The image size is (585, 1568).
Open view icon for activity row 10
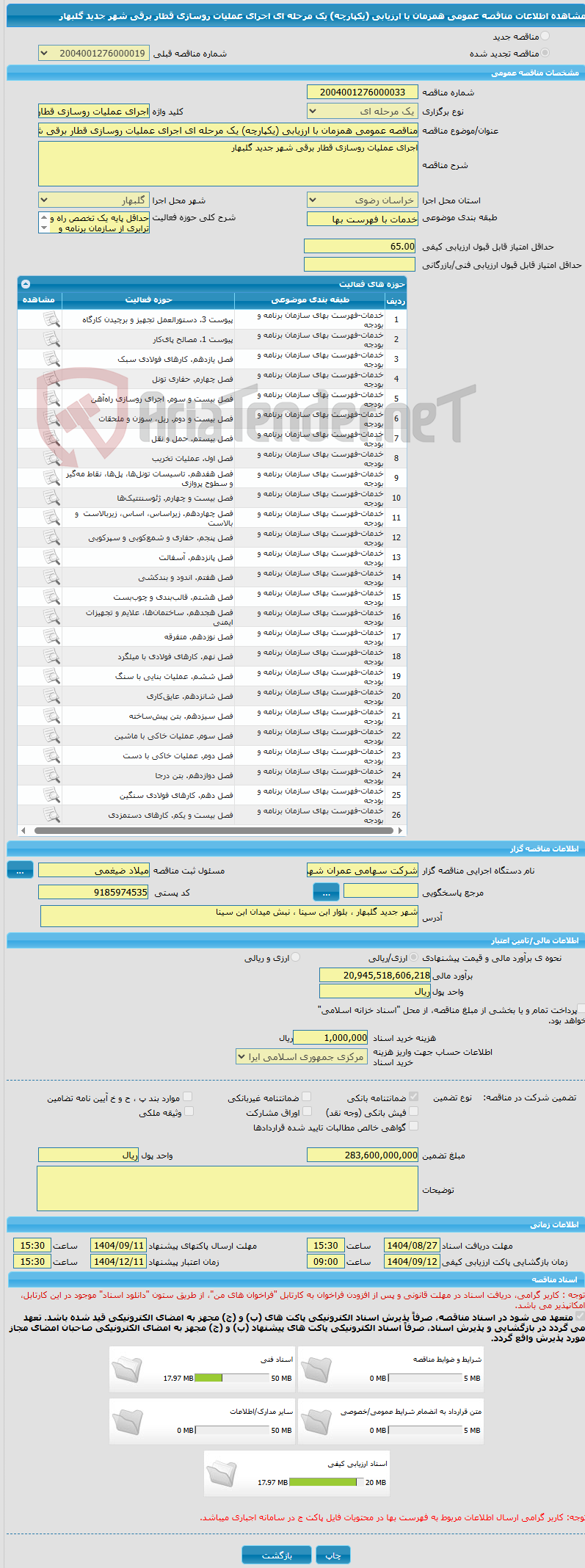pyautogui.click(x=51, y=498)
